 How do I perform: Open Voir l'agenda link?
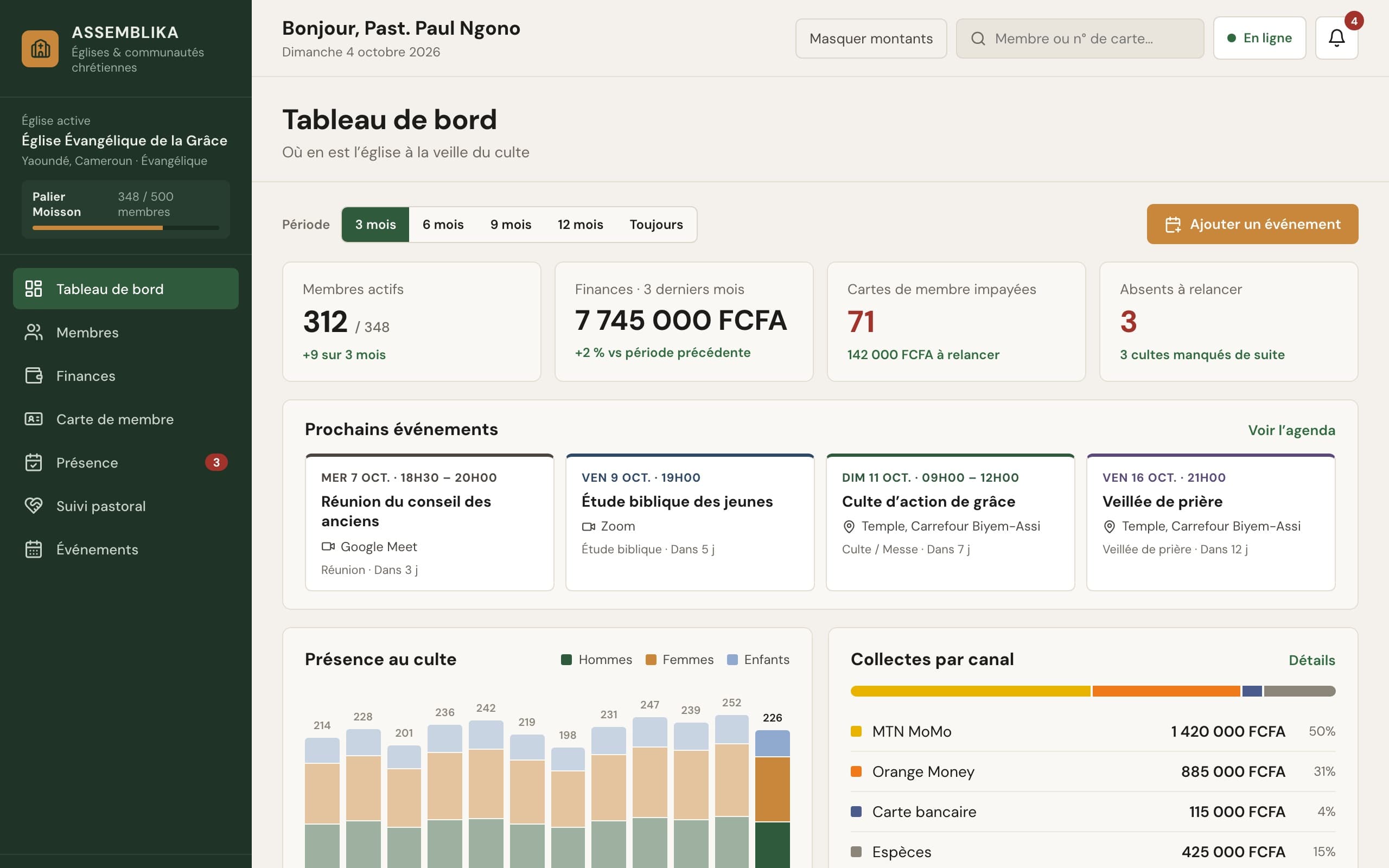[1291, 430]
